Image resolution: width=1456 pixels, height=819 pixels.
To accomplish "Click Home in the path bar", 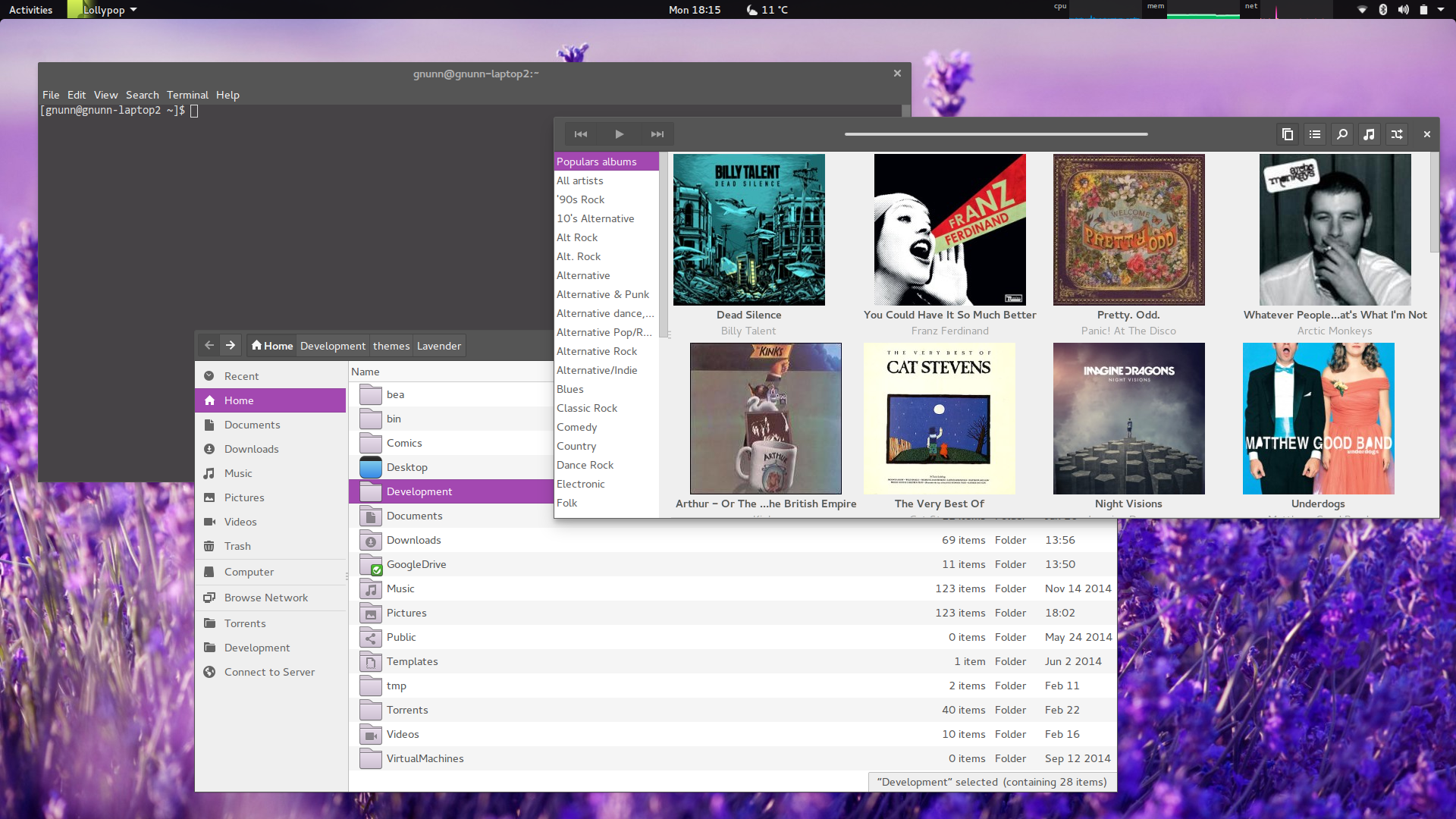I will point(271,346).
